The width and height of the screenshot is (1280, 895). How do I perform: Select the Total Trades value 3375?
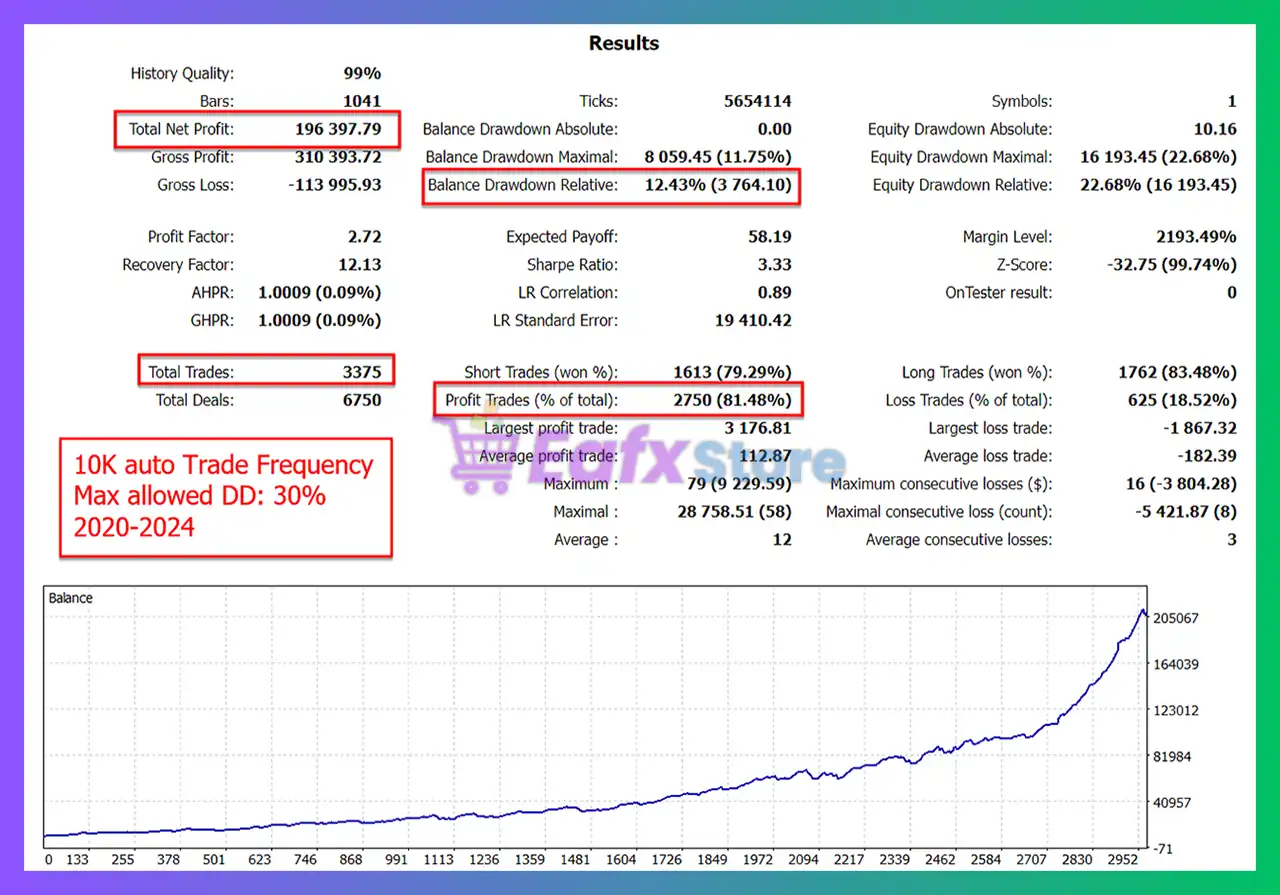(361, 372)
